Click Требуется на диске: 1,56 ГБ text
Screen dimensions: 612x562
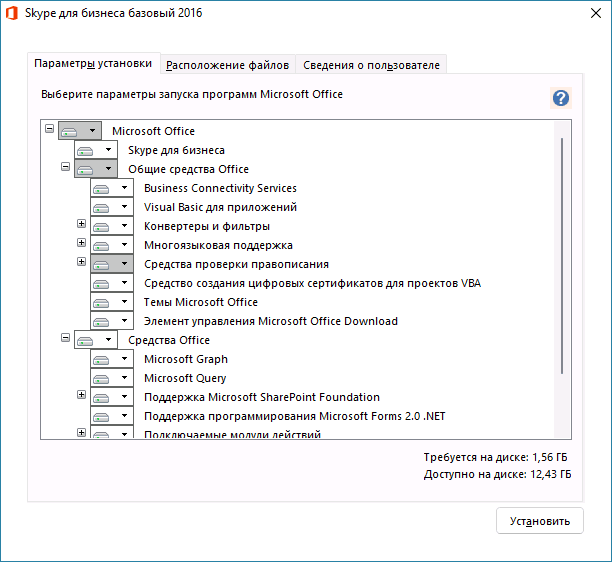[x=496, y=457]
